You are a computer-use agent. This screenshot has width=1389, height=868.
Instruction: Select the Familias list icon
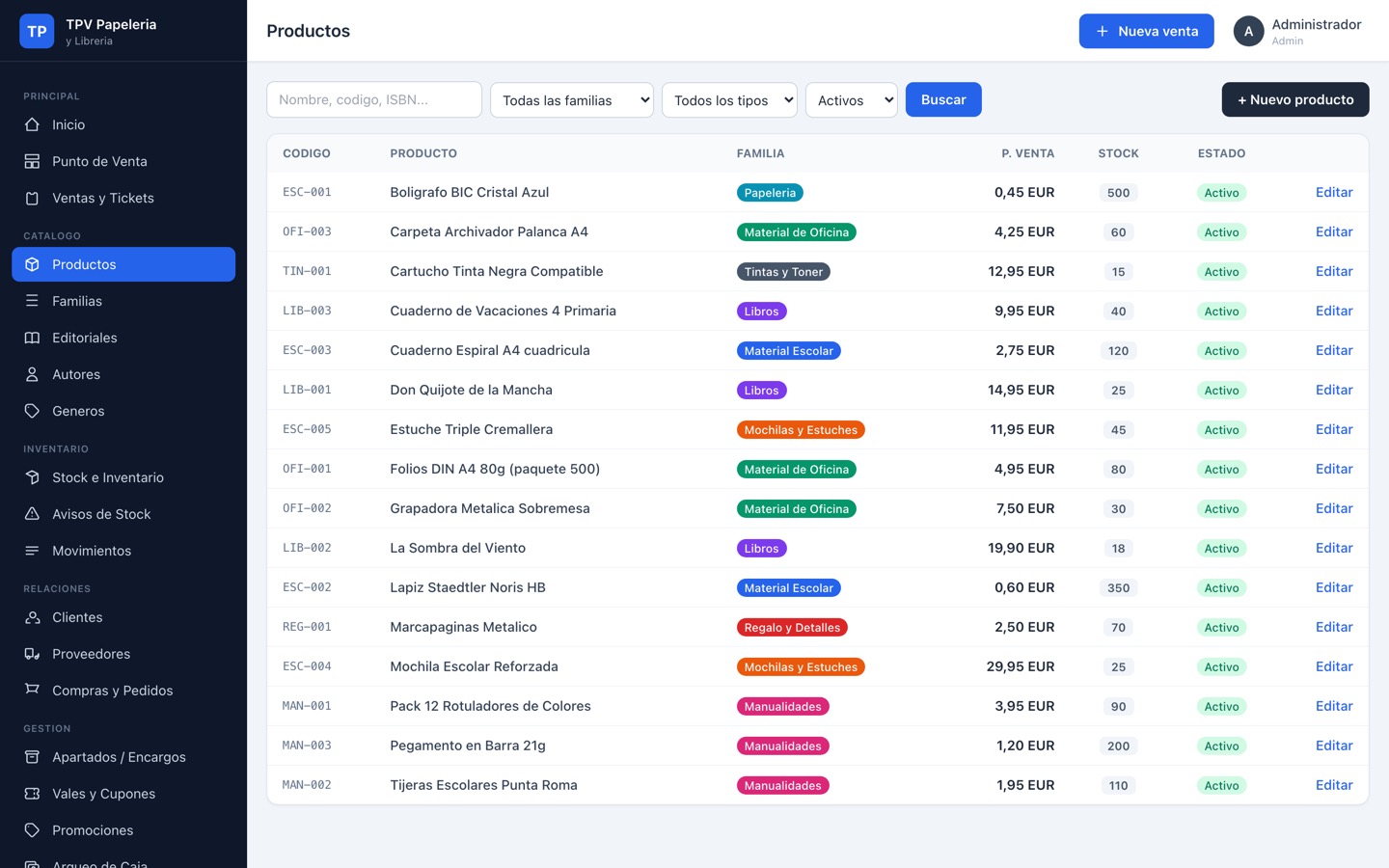(32, 301)
